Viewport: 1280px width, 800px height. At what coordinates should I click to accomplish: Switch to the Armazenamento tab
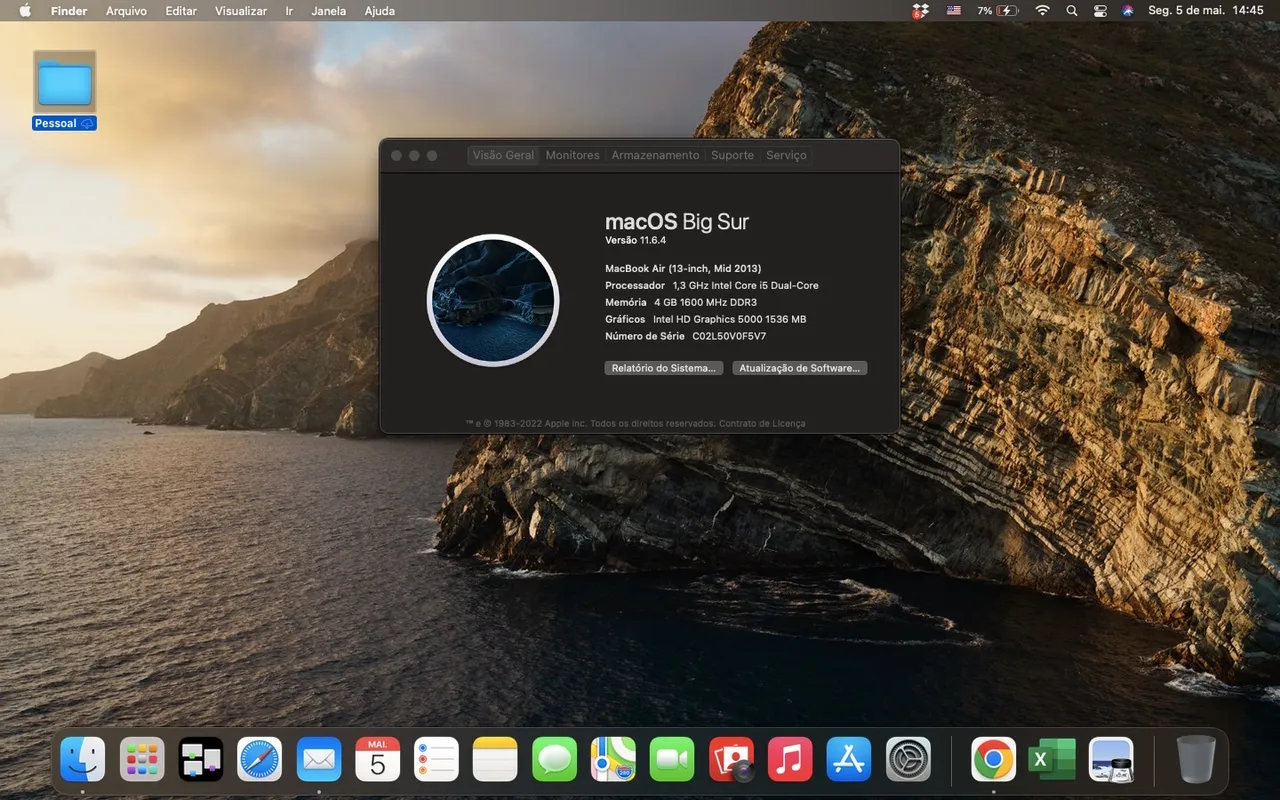[655, 155]
